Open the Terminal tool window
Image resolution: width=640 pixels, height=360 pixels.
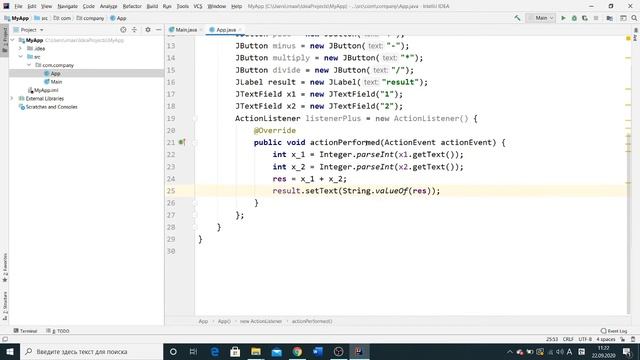(25, 331)
